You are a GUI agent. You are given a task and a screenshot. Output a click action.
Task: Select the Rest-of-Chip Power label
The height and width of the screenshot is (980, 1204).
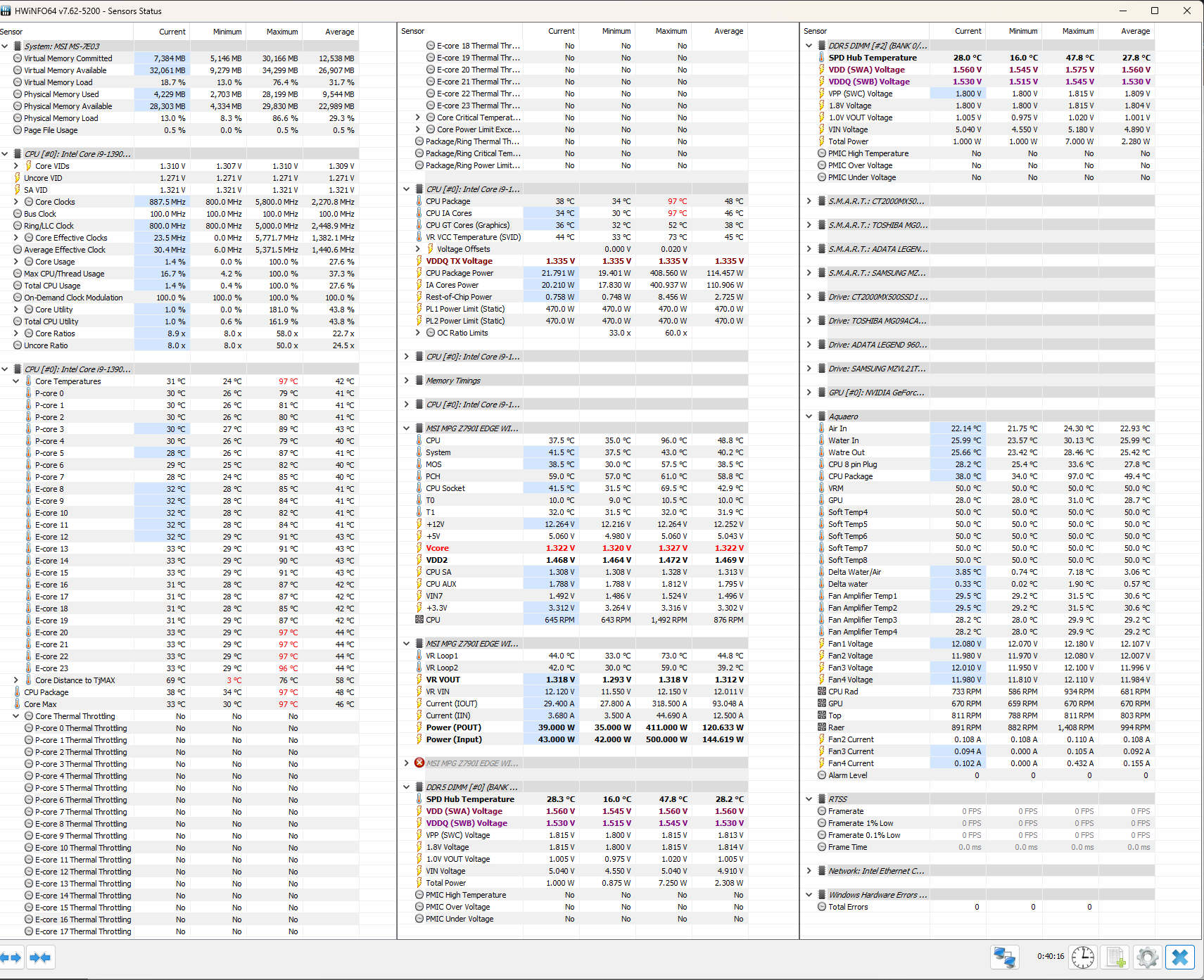[x=459, y=297]
